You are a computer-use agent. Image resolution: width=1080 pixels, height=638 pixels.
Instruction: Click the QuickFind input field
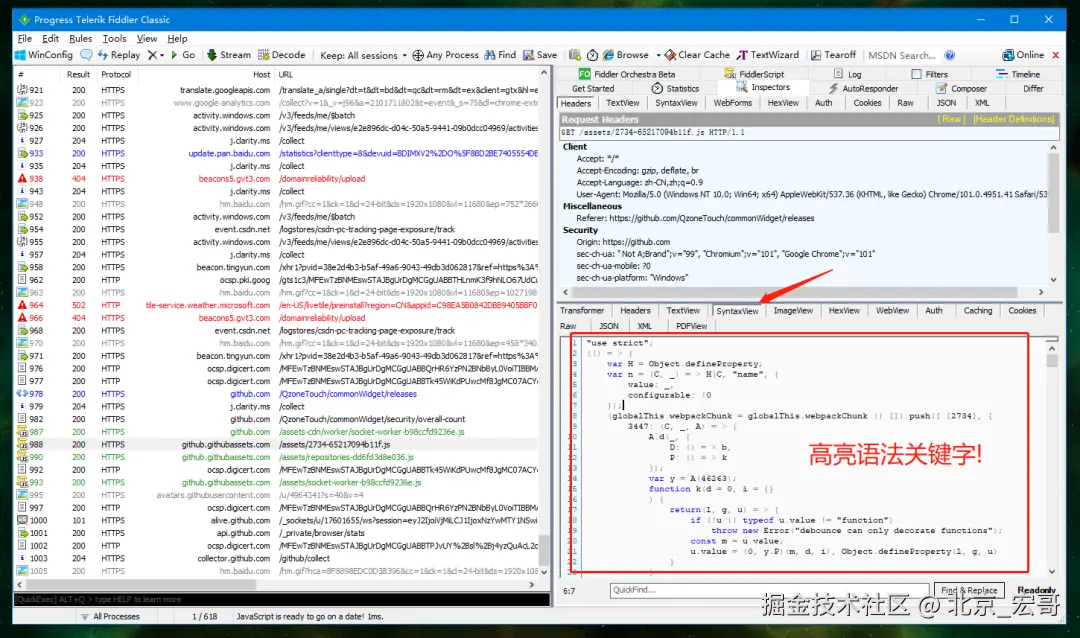click(x=769, y=590)
